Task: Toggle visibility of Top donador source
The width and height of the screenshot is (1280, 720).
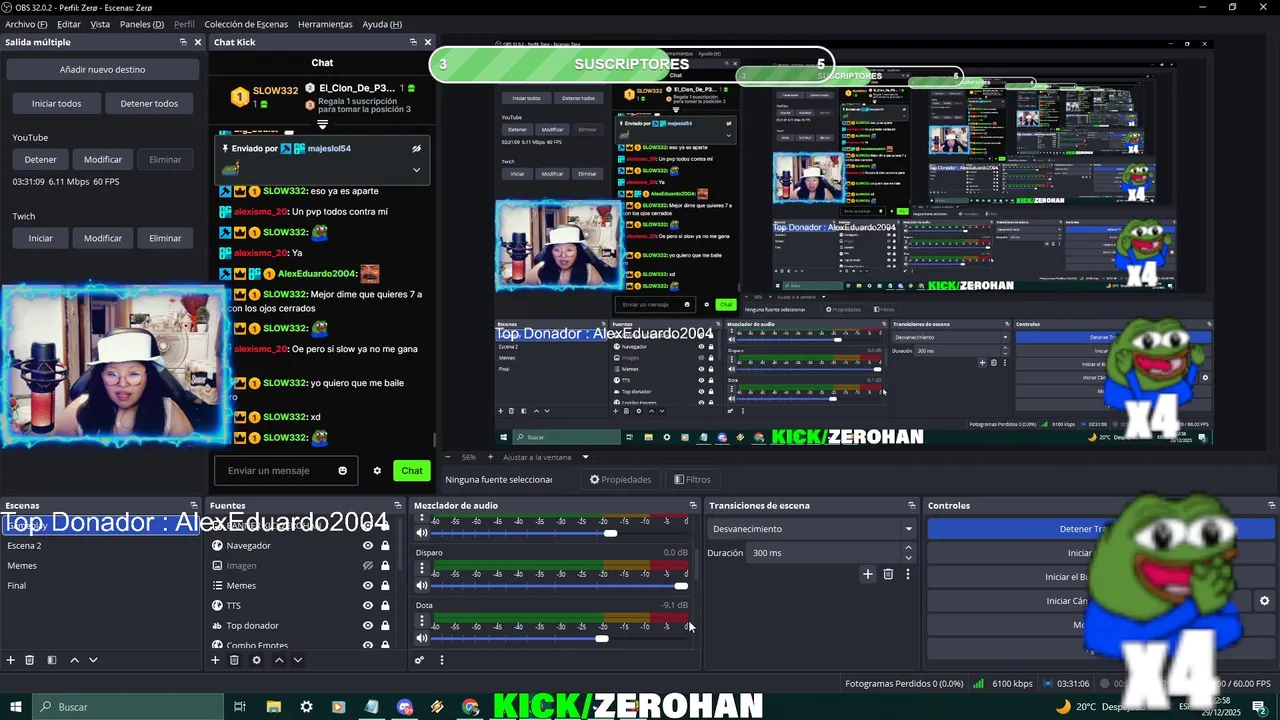Action: [368, 626]
